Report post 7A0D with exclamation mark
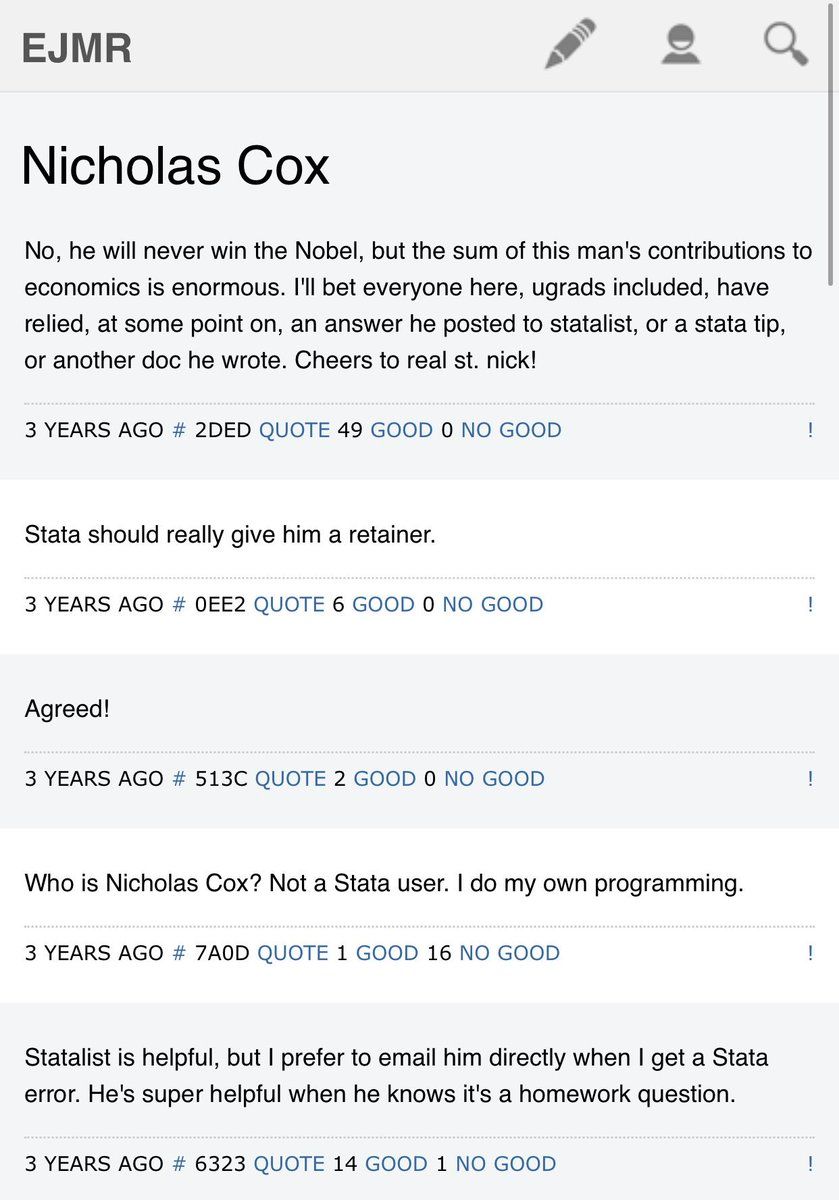This screenshot has width=839, height=1200. [810, 953]
